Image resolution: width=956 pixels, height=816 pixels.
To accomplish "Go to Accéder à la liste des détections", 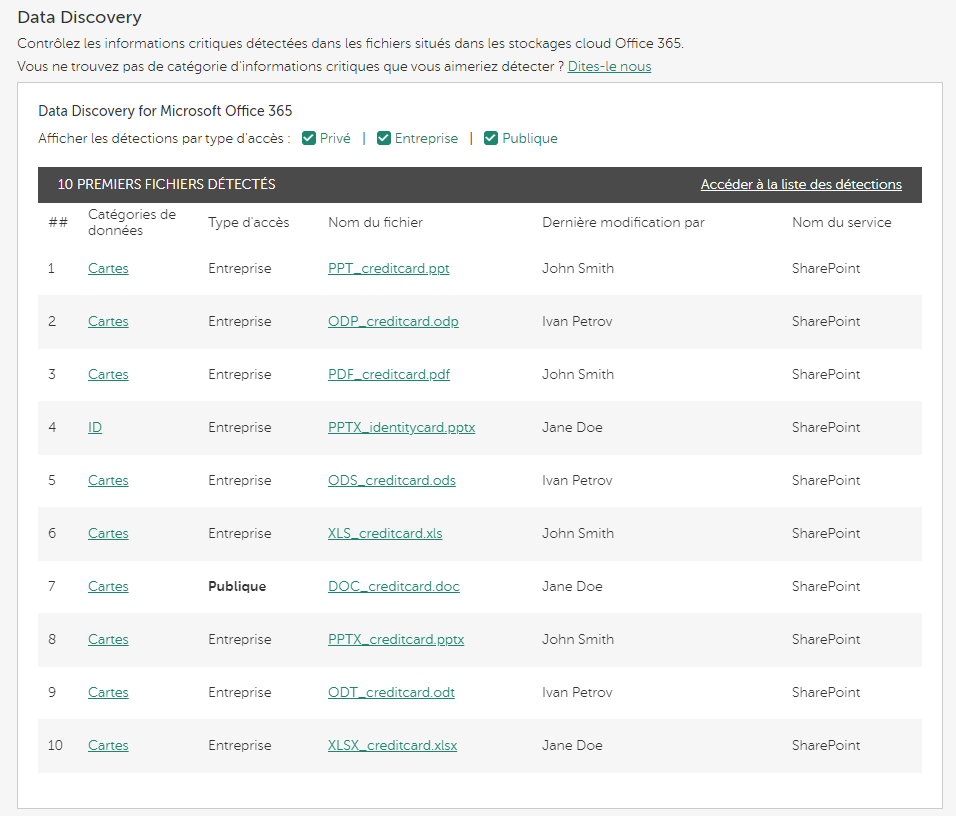I will pyautogui.click(x=801, y=185).
